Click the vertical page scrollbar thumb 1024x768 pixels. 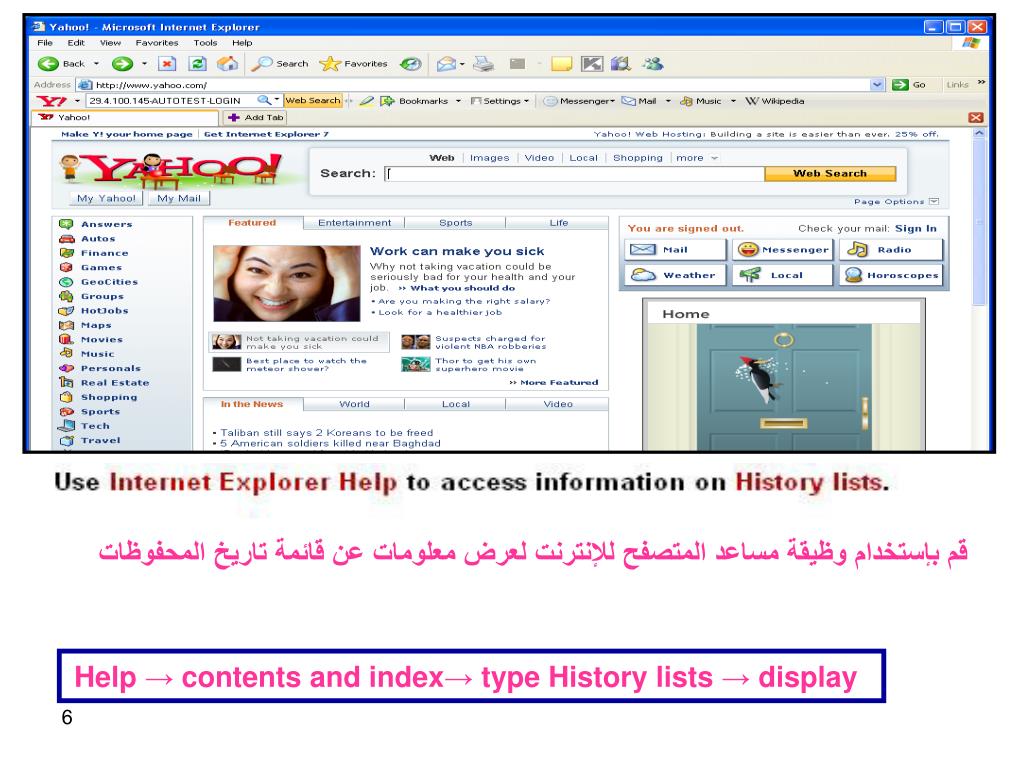click(978, 222)
